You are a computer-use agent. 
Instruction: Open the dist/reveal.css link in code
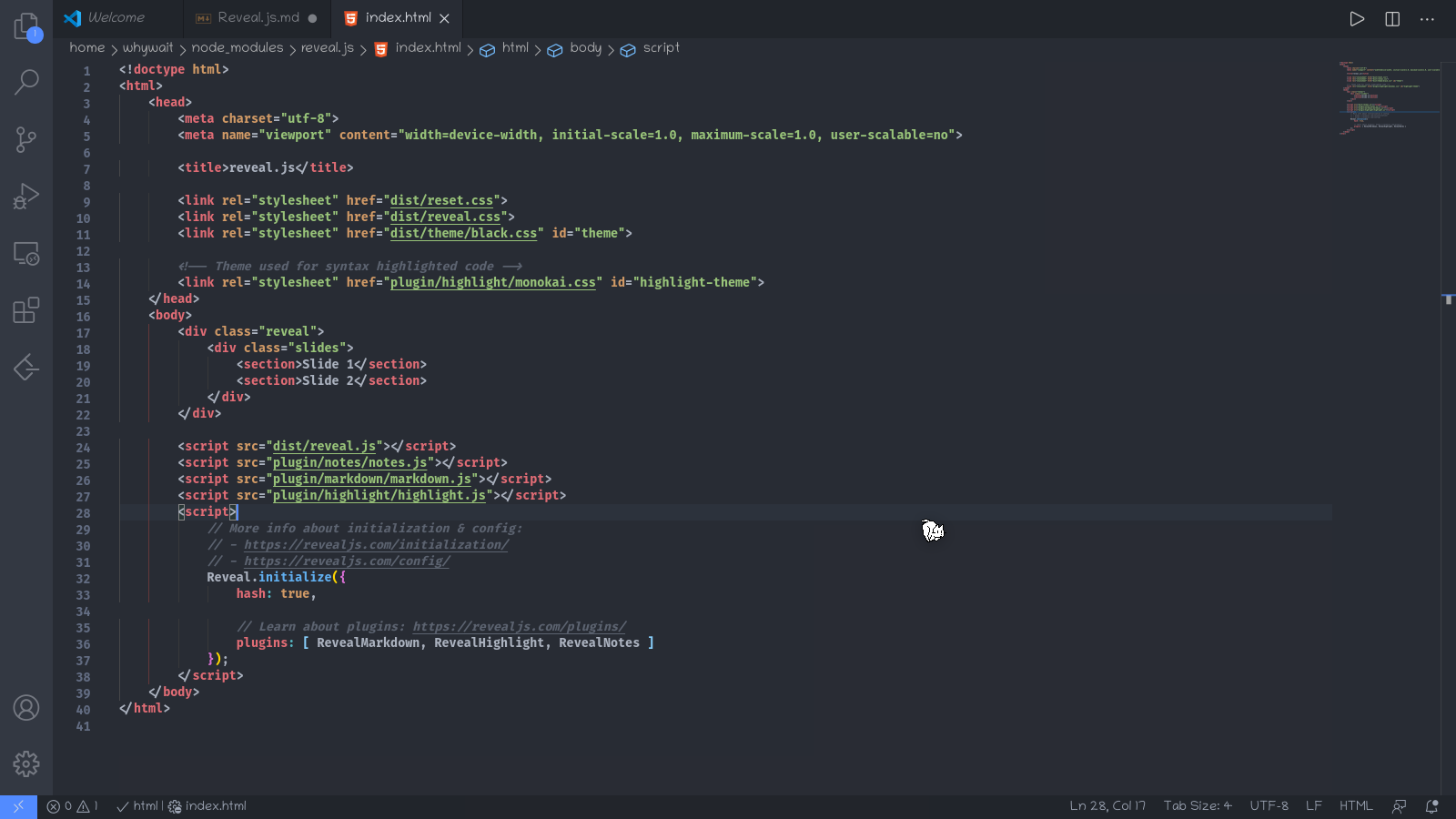coord(445,217)
